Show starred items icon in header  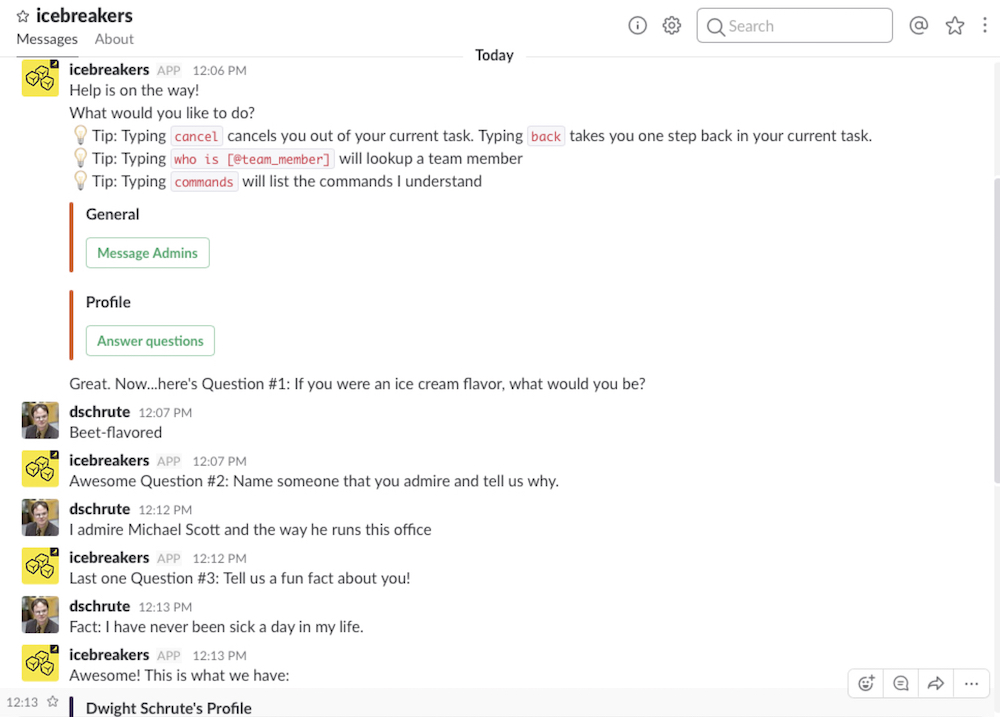pos(955,26)
